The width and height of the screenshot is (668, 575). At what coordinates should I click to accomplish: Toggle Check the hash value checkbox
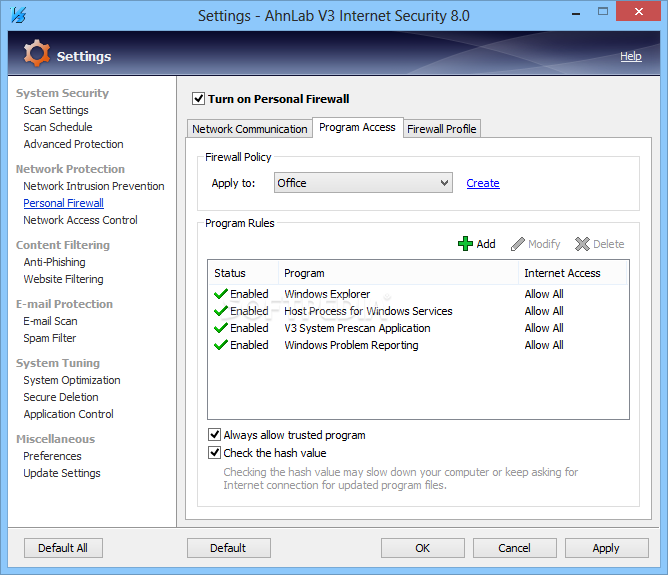click(214, 452)
